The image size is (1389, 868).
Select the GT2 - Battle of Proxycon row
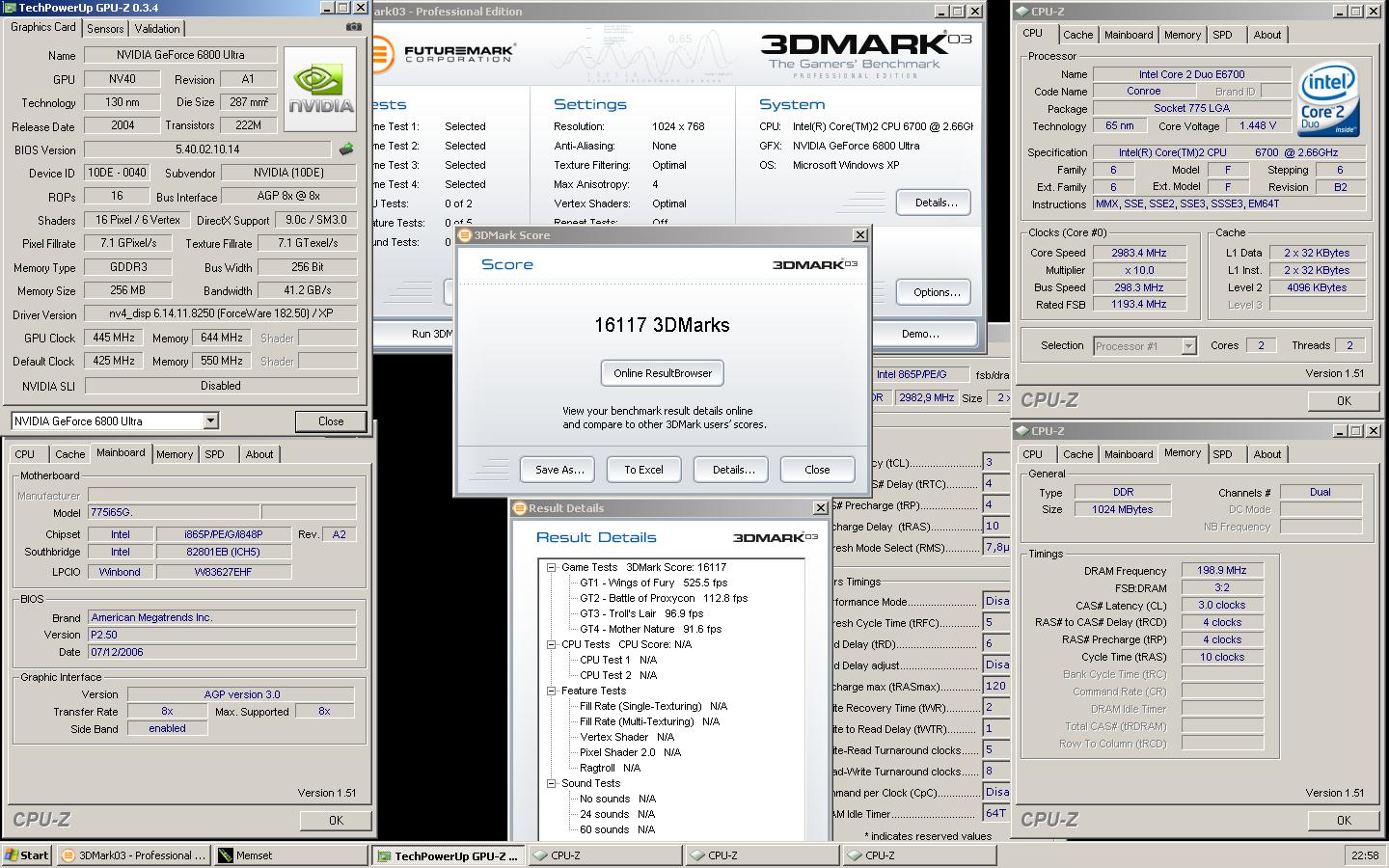pyautogui.click(x=664, y=598)
